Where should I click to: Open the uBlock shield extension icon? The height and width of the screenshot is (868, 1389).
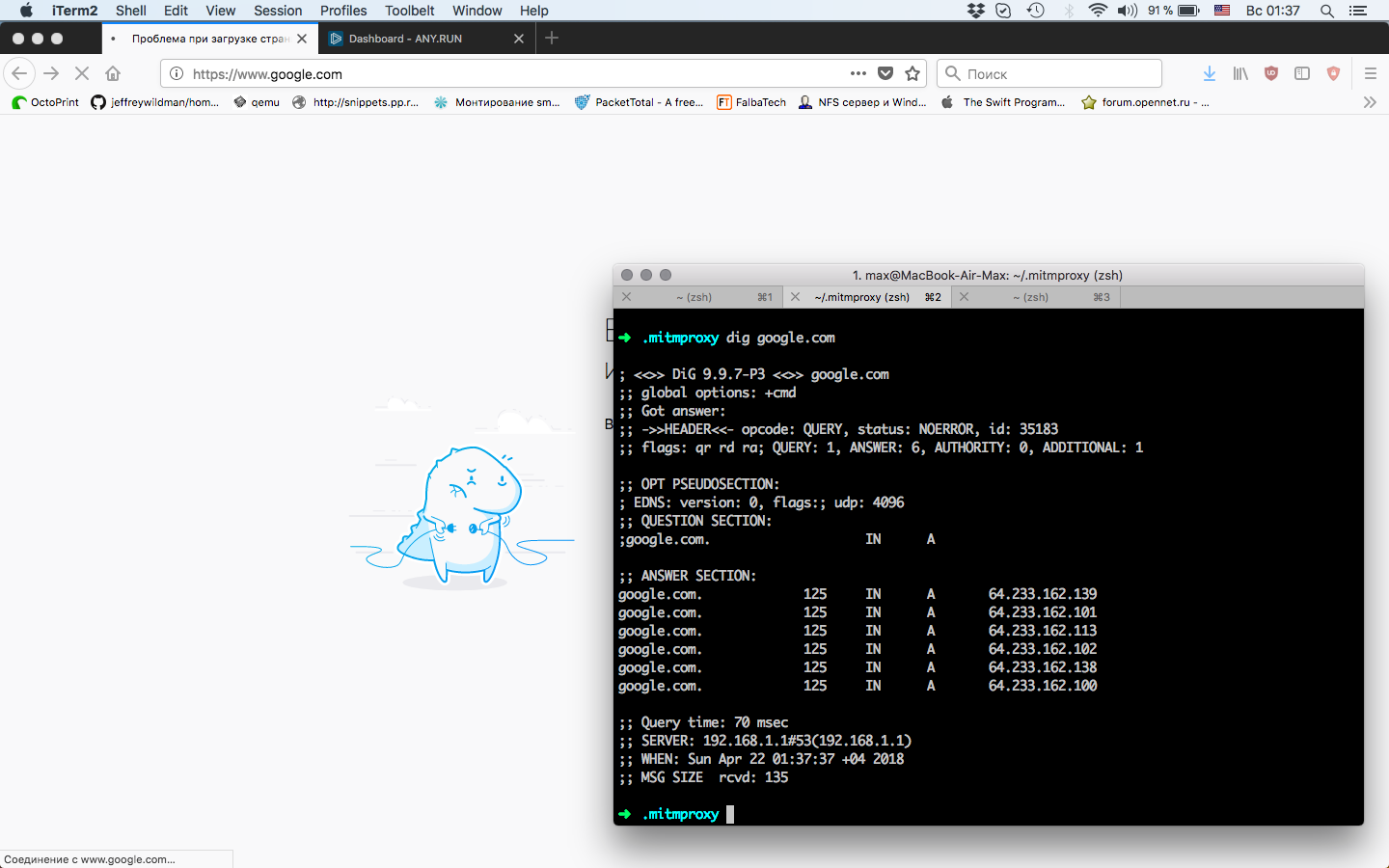coord(1271,73)
